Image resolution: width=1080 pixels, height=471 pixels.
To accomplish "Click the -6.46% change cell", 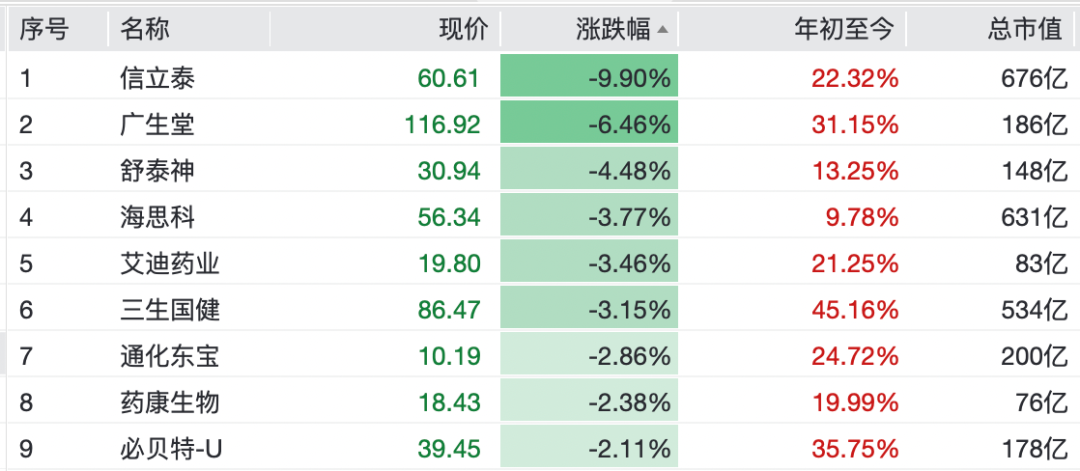I will point(590,124).
